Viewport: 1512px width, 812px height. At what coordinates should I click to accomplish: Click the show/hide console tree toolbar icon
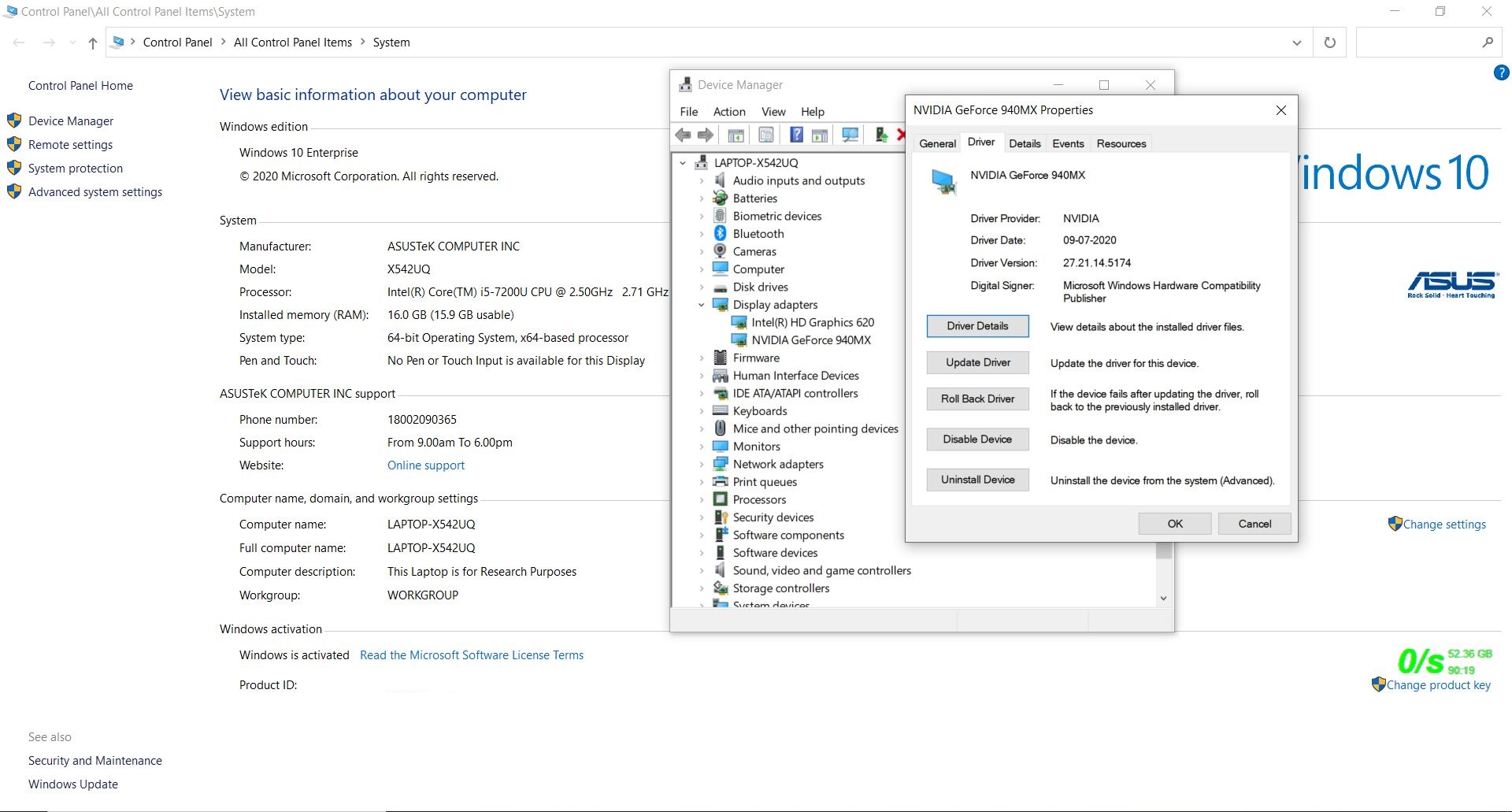tap(736, 135)
